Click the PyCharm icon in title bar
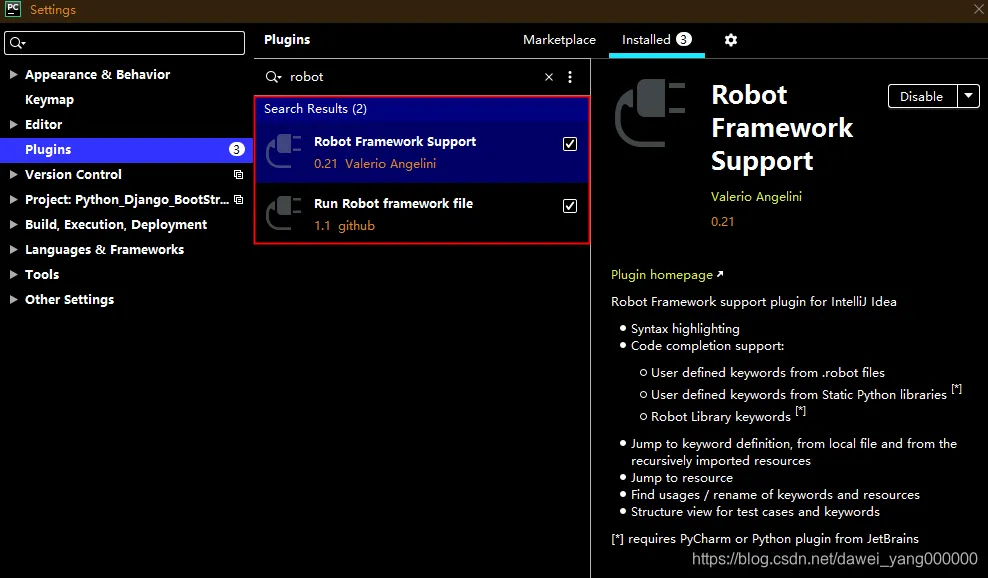988x578 pixels. [13, 9]
